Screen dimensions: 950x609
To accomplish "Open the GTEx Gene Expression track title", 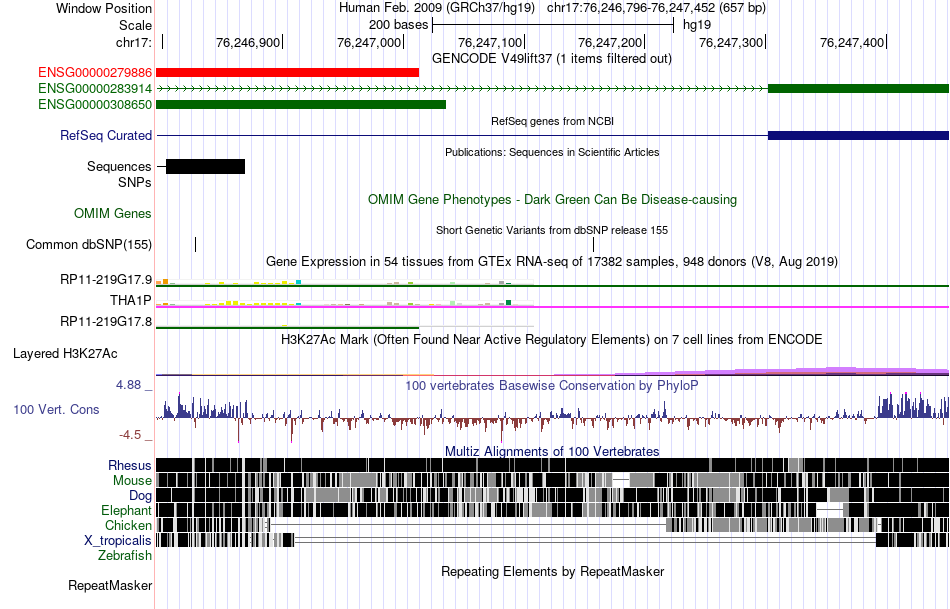I will click(x=552, y=262).
